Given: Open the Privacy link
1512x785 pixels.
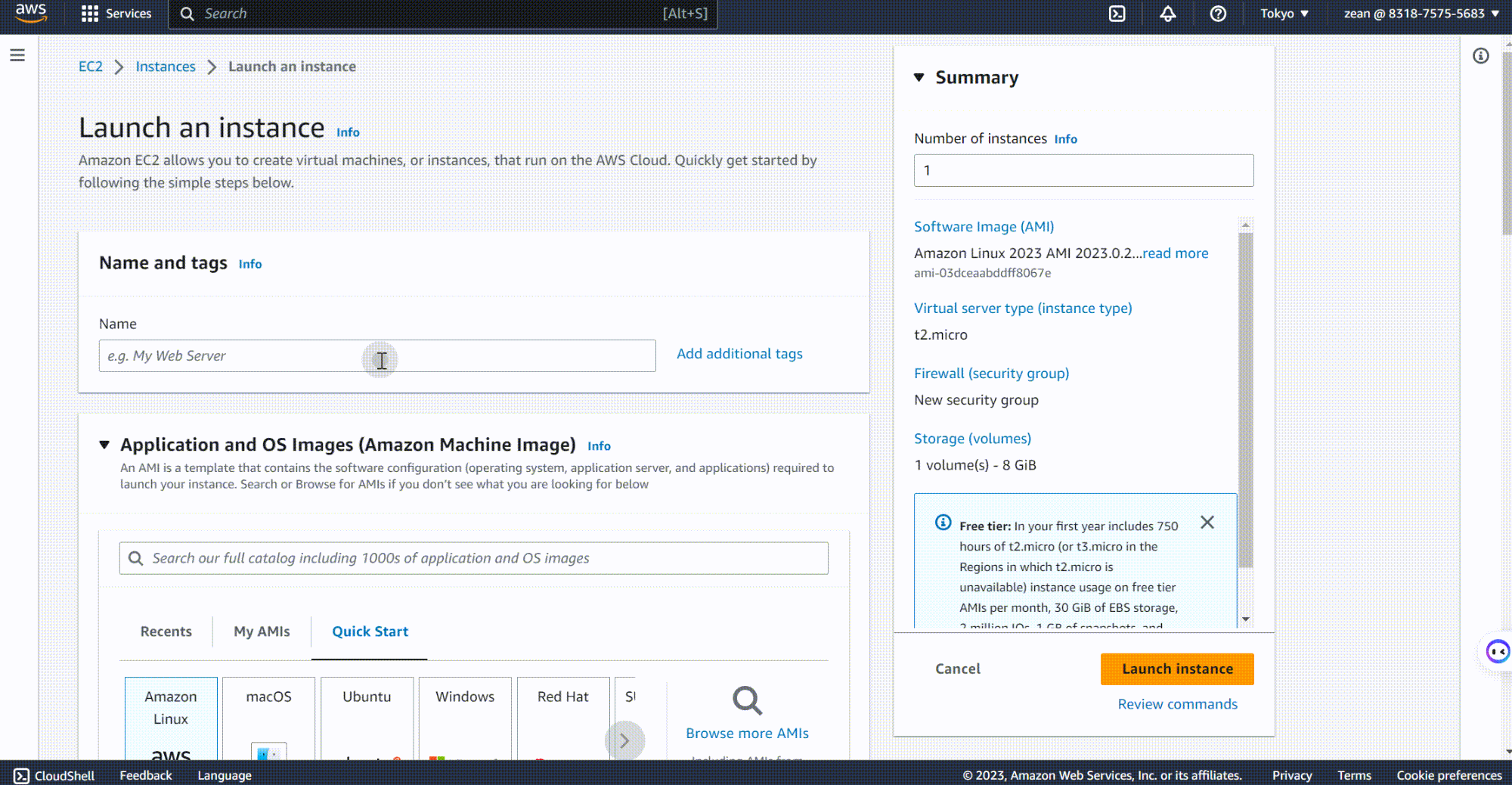Looking at the screenshot, I should [1291, 775].
